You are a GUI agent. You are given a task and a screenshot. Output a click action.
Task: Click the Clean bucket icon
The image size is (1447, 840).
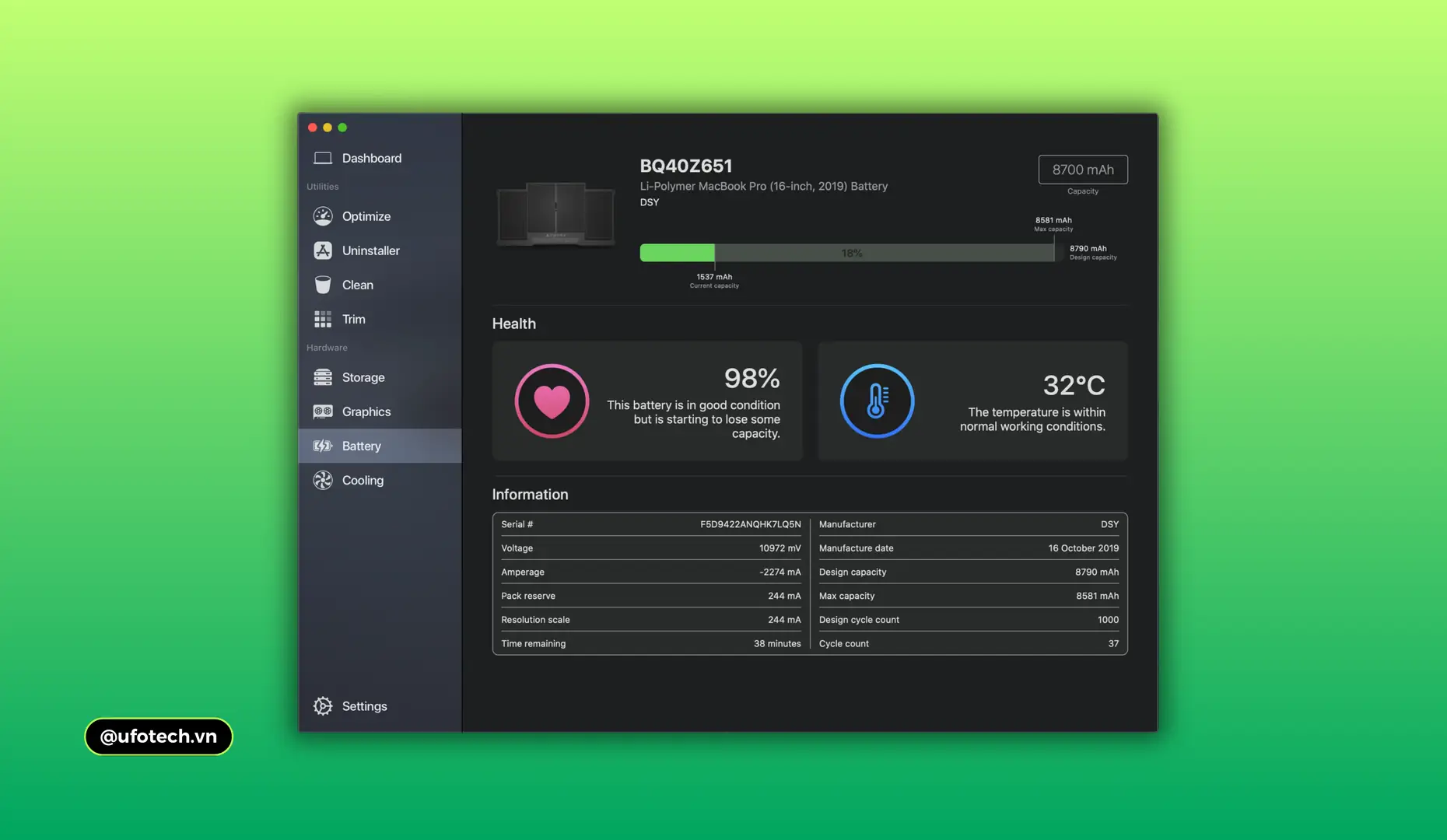pos(323,285)
